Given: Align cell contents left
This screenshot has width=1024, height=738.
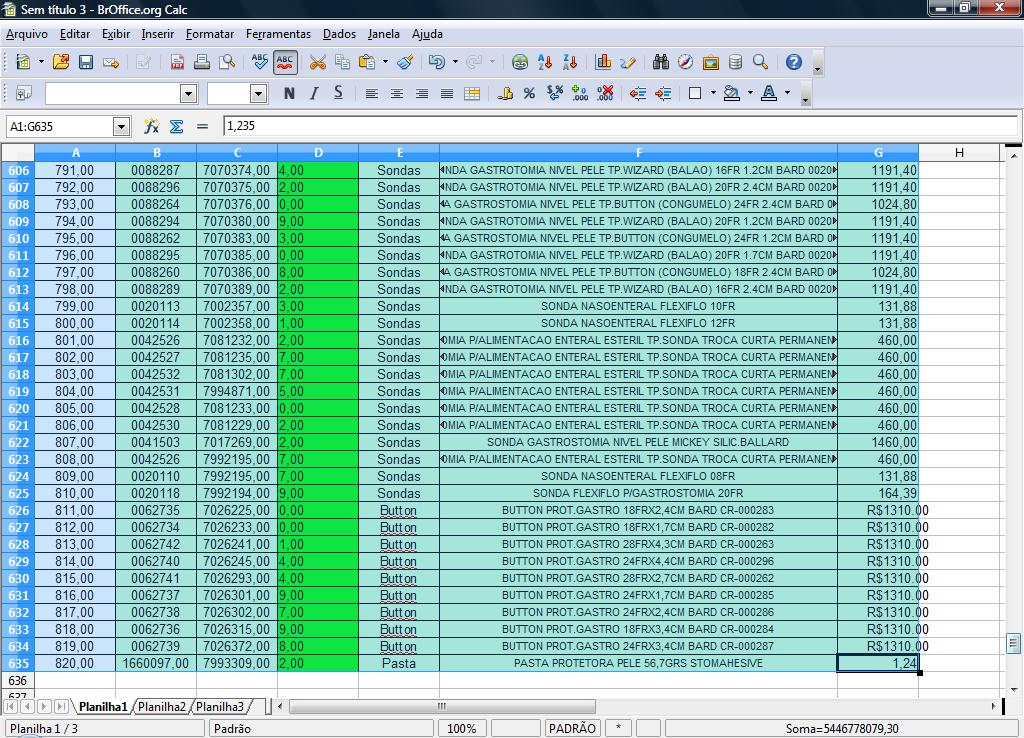Looking at the screenshot, I should (372, 93).
